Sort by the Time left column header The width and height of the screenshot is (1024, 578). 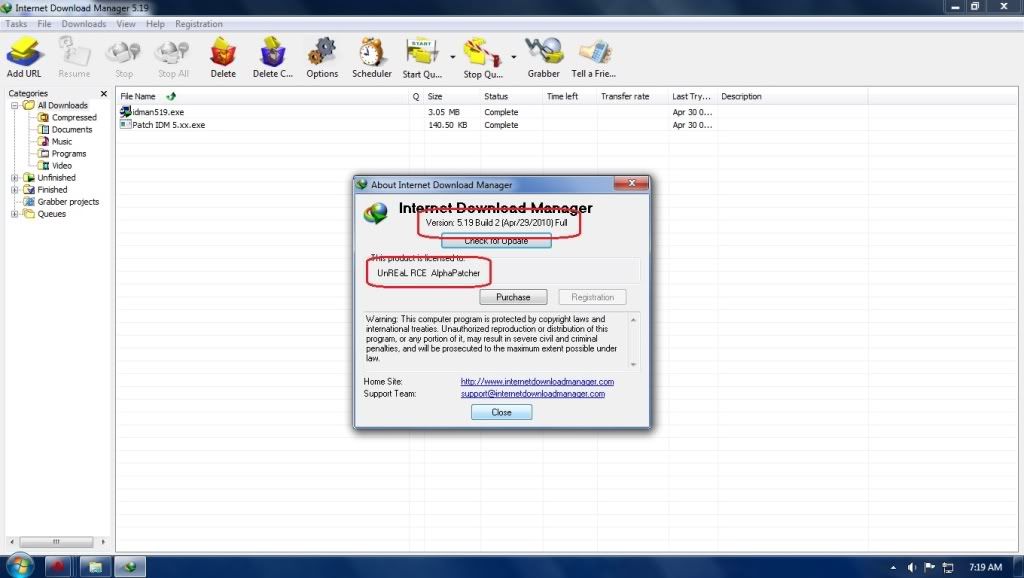pyautogui.click(x=569, y=97)
